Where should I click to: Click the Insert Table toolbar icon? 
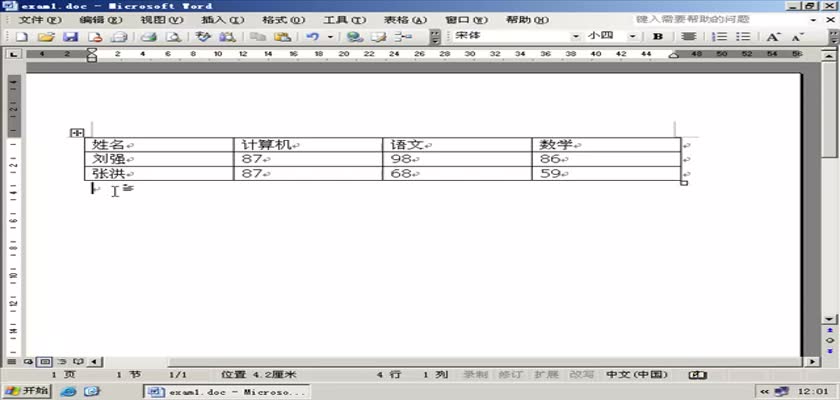pyautogui.click(x=403, y=37)
